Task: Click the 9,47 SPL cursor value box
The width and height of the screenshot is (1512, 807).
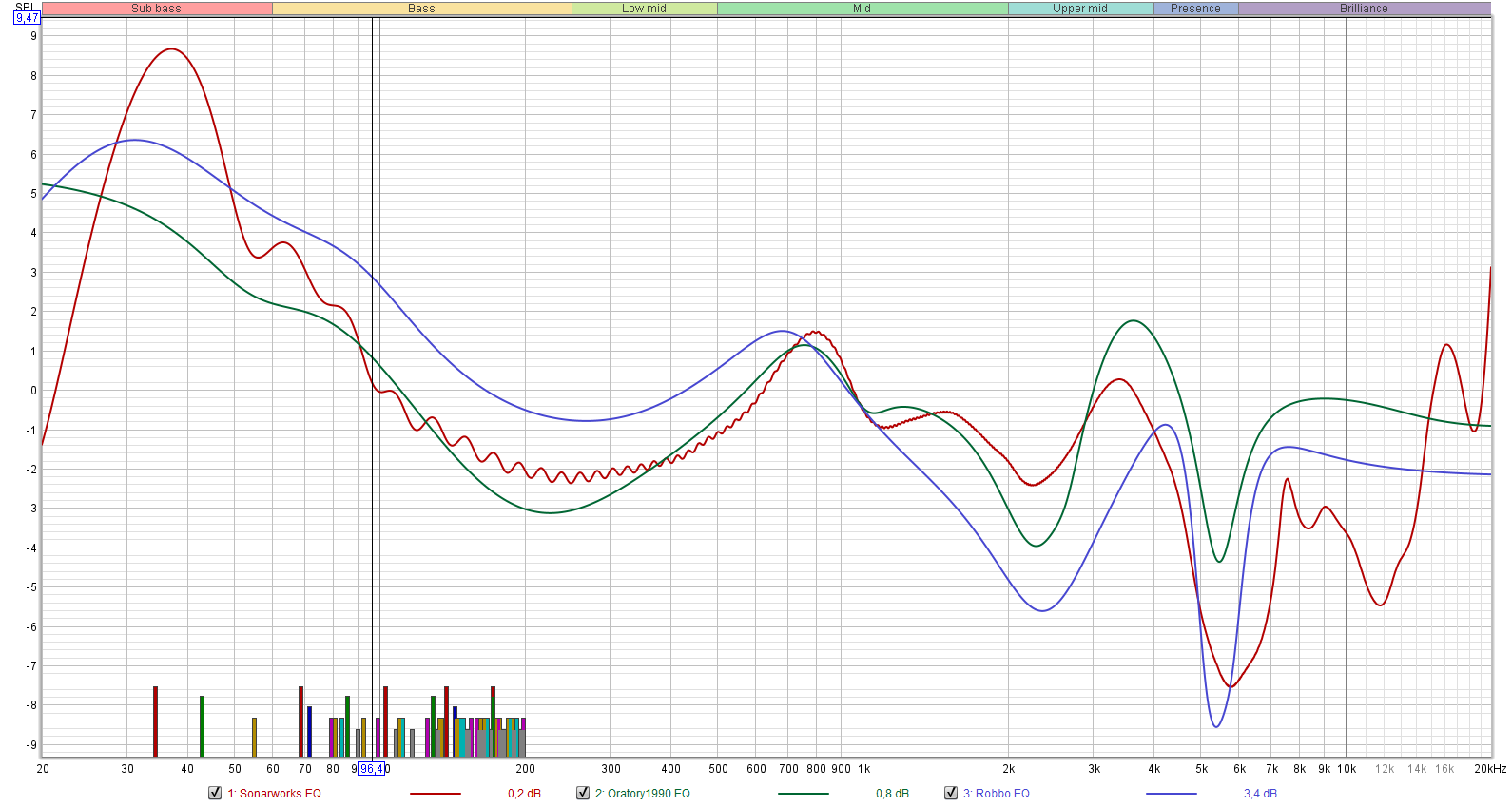Action: (28, 18)
